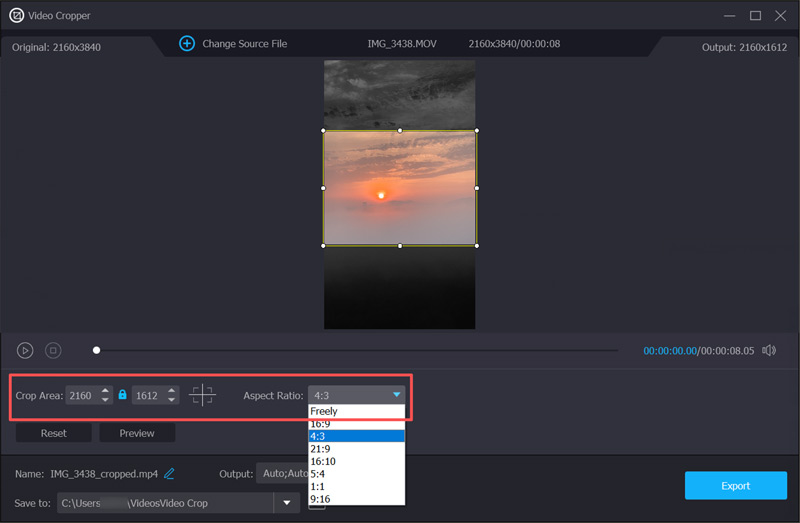Click the Reset button
The height and width of the screenshot is (523, 800).
(54, 433)
